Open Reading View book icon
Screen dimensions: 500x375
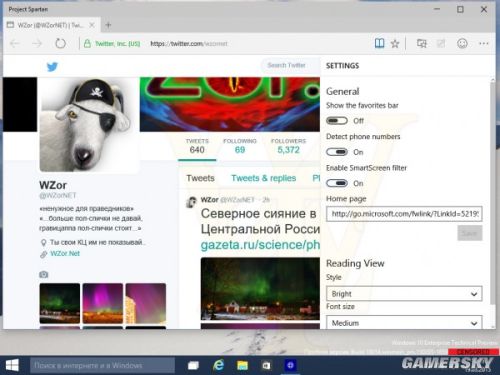[x=379, y=43]
